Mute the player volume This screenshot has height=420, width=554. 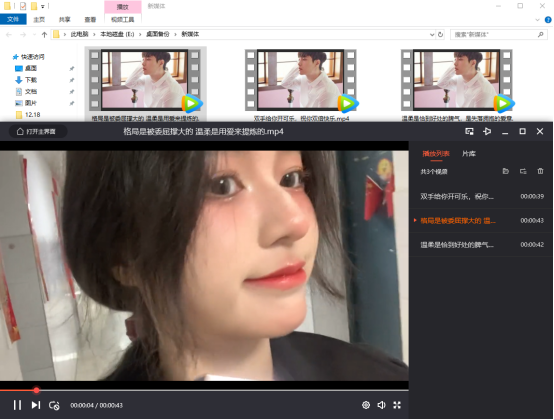pos(381,405)
